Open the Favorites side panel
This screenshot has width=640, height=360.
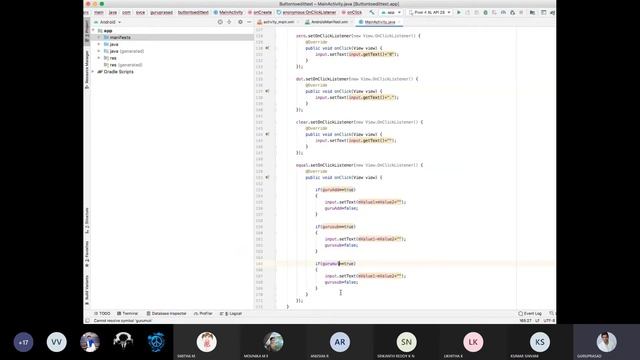pyautogui.click(x=87, y=254)
